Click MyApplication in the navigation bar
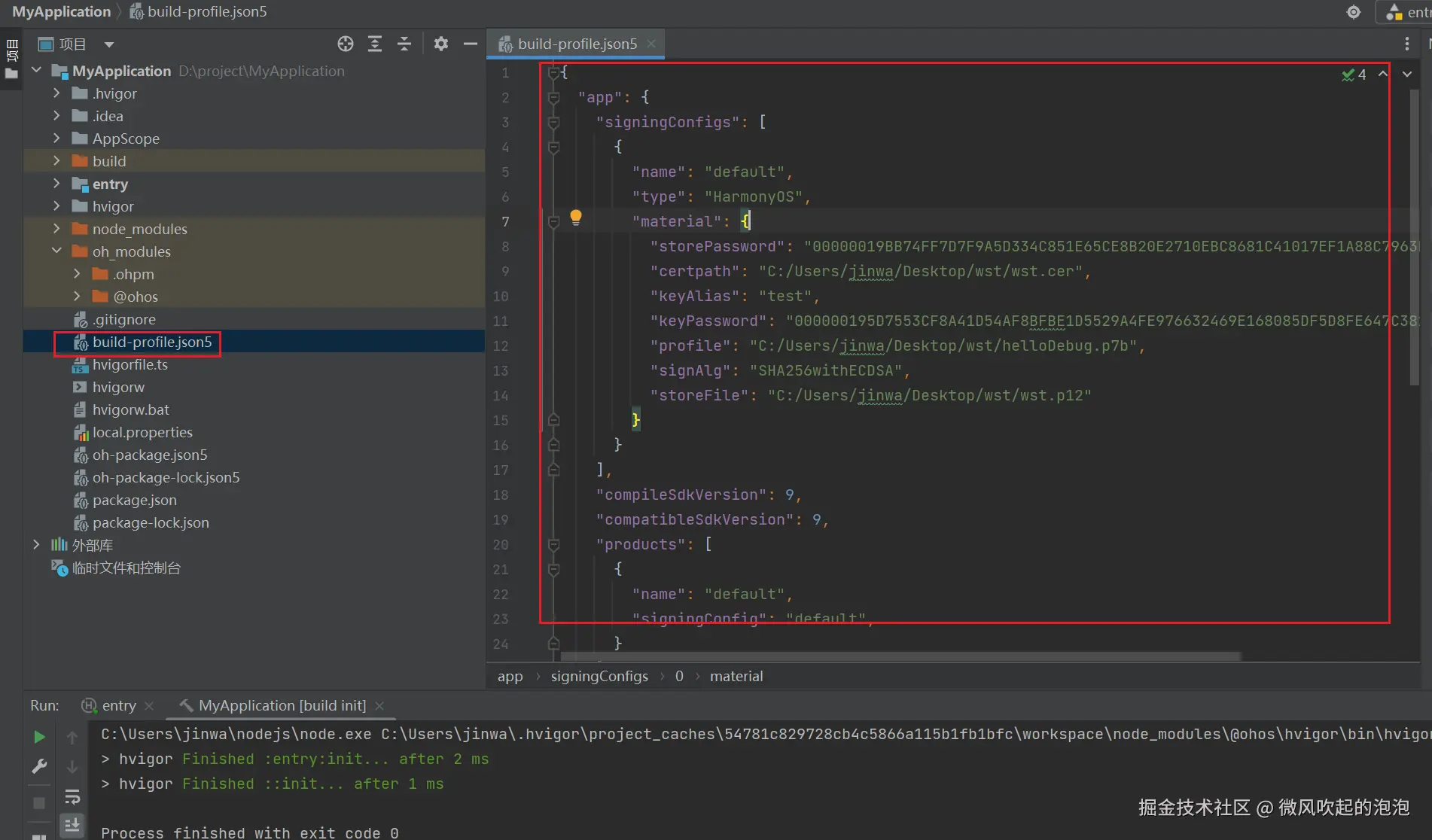The height and width of the screenshot is (840, 1432). coord(62,12)
